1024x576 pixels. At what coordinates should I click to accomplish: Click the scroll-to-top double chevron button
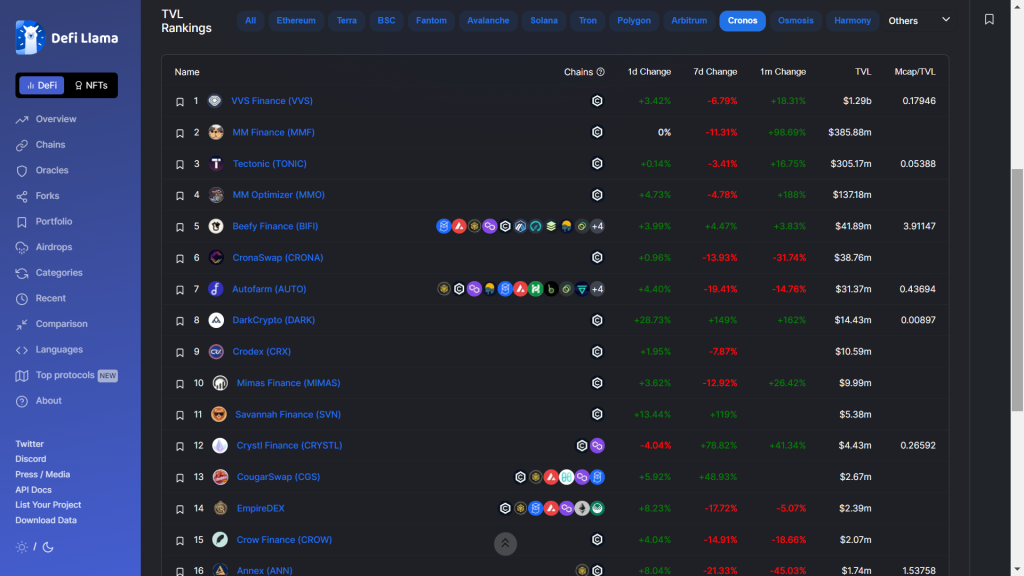[505, 543]
